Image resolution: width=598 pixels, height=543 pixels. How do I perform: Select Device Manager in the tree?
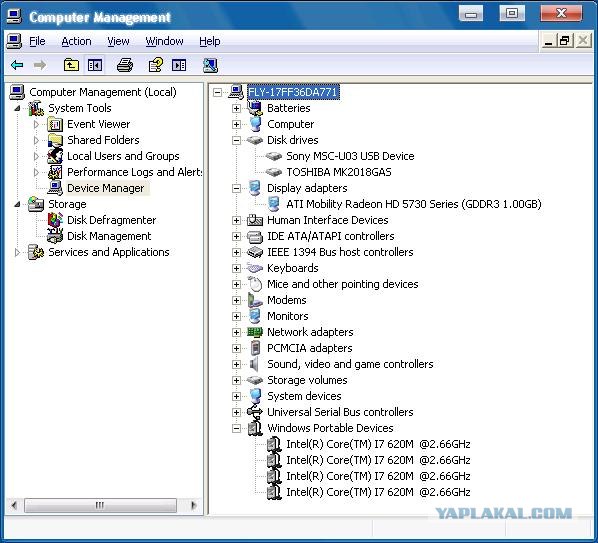[x=106, y=188]
